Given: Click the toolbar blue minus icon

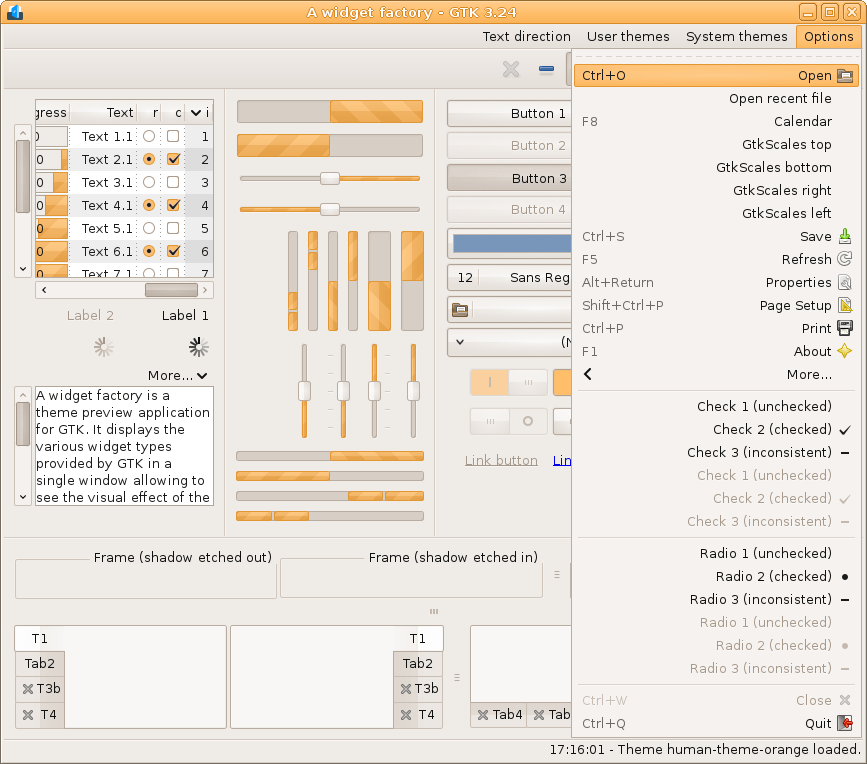Looking at the screenshot, I should 546,69.
